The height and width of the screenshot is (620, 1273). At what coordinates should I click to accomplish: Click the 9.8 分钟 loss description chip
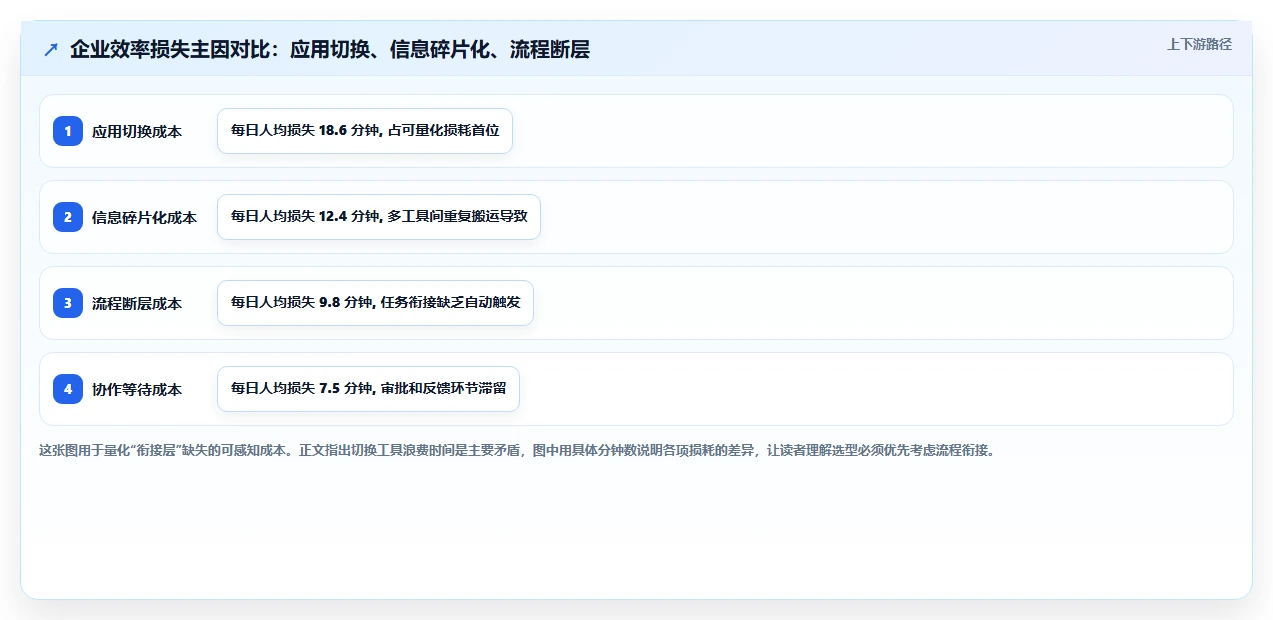pyautogui.click(x=375, y=303)
